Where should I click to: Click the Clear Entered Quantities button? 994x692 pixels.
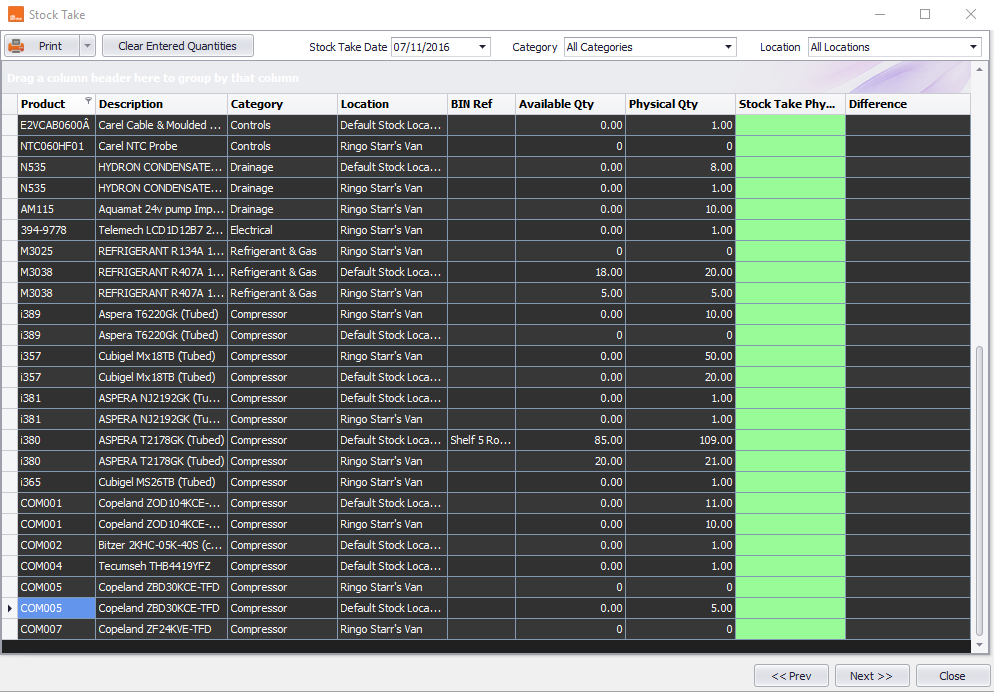pyautogui.click(x=177, y=45)
